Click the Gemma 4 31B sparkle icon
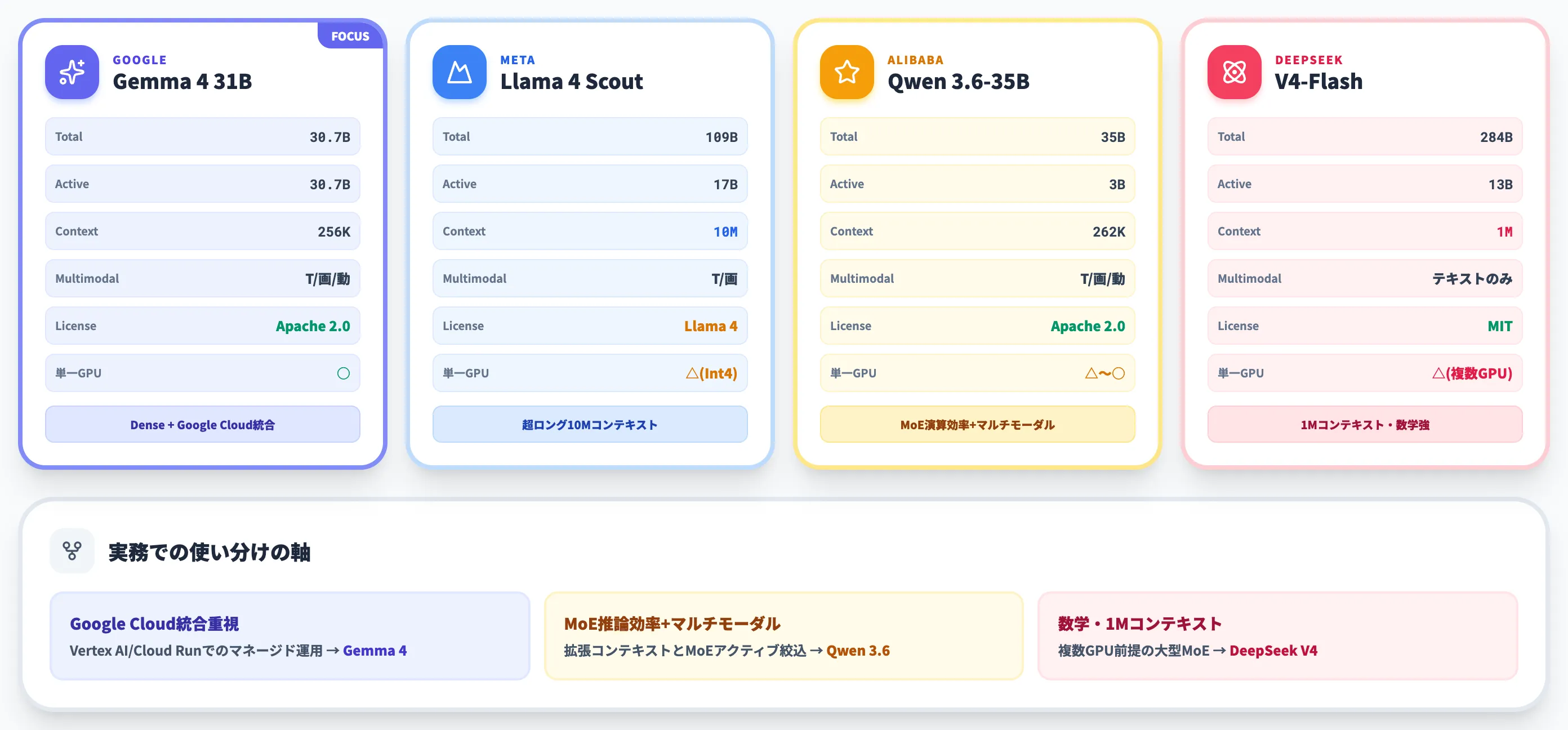This screenshot has height=730, width=1568. tap(72, 72)
